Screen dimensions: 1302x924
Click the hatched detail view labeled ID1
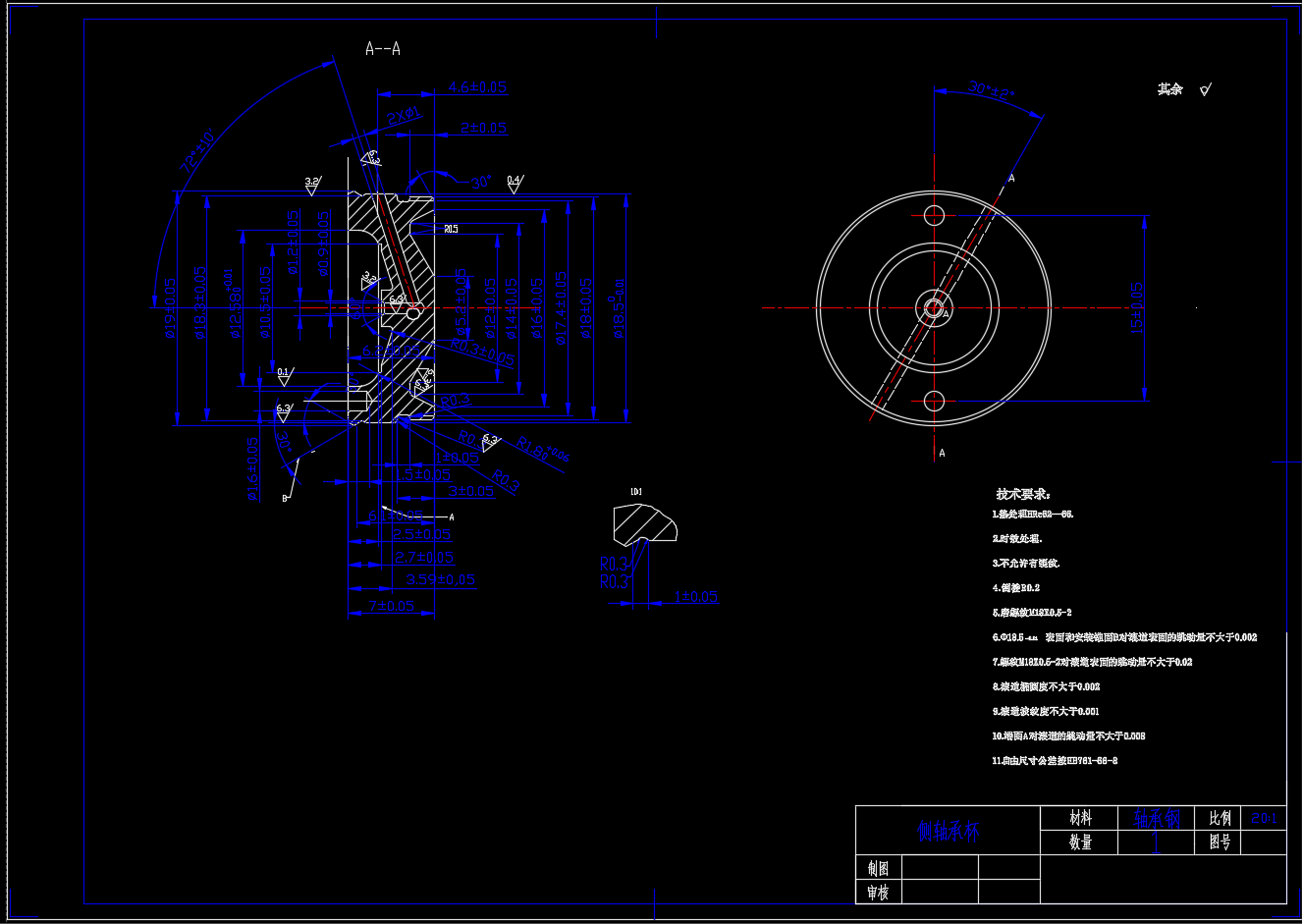point(643,524)
